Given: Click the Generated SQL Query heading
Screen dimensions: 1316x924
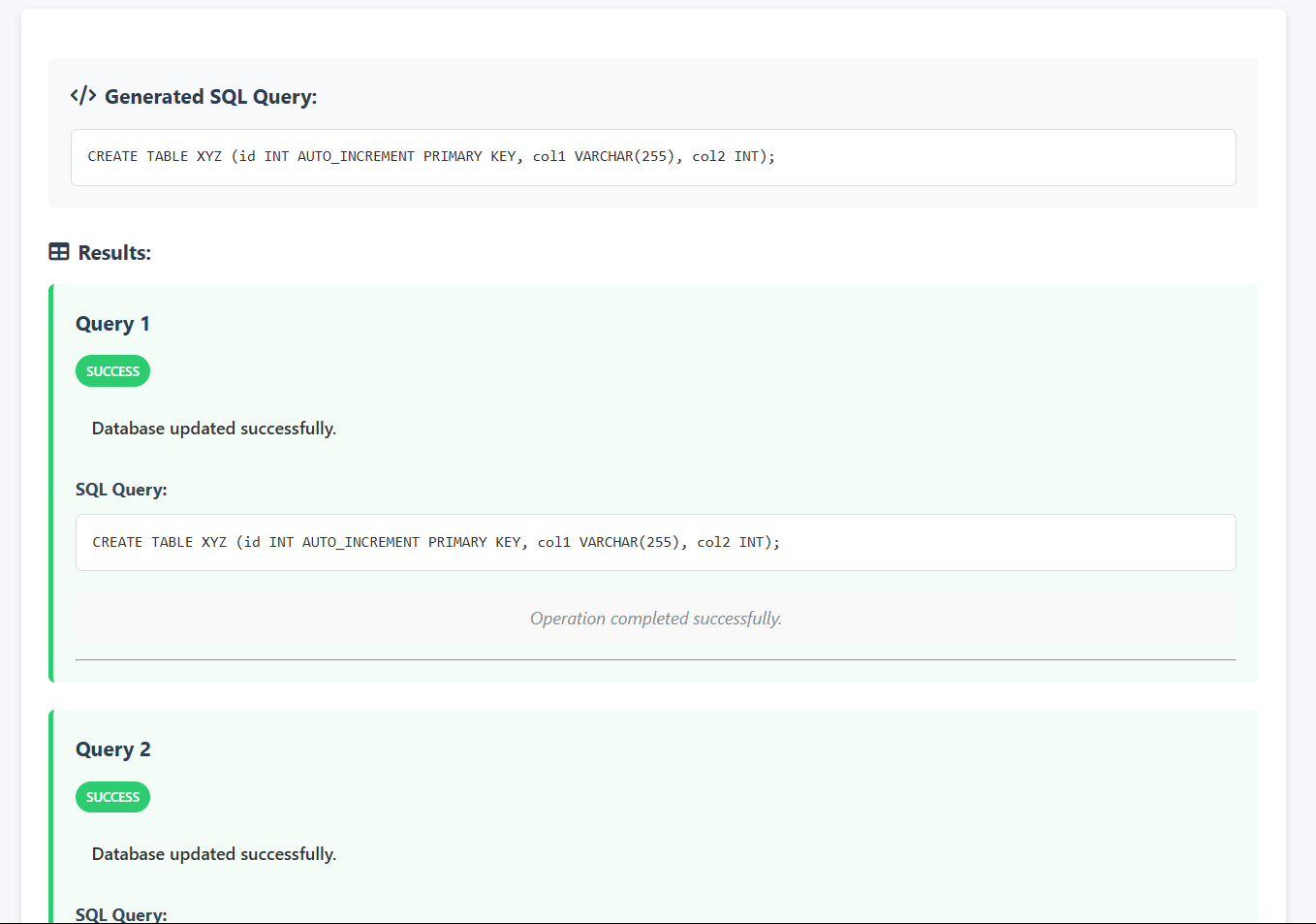Looking at the screenshot, I should click(210, 97).
